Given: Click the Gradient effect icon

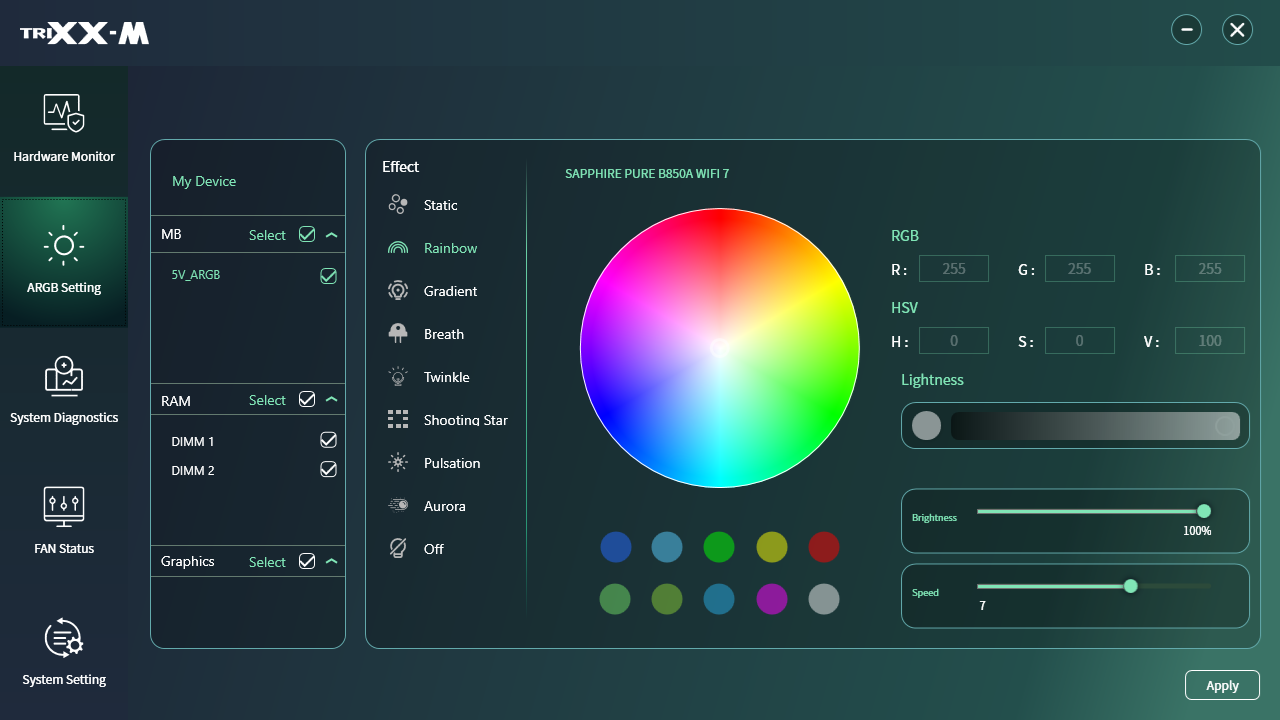Looking at the screenshot, I should (398, 291).
